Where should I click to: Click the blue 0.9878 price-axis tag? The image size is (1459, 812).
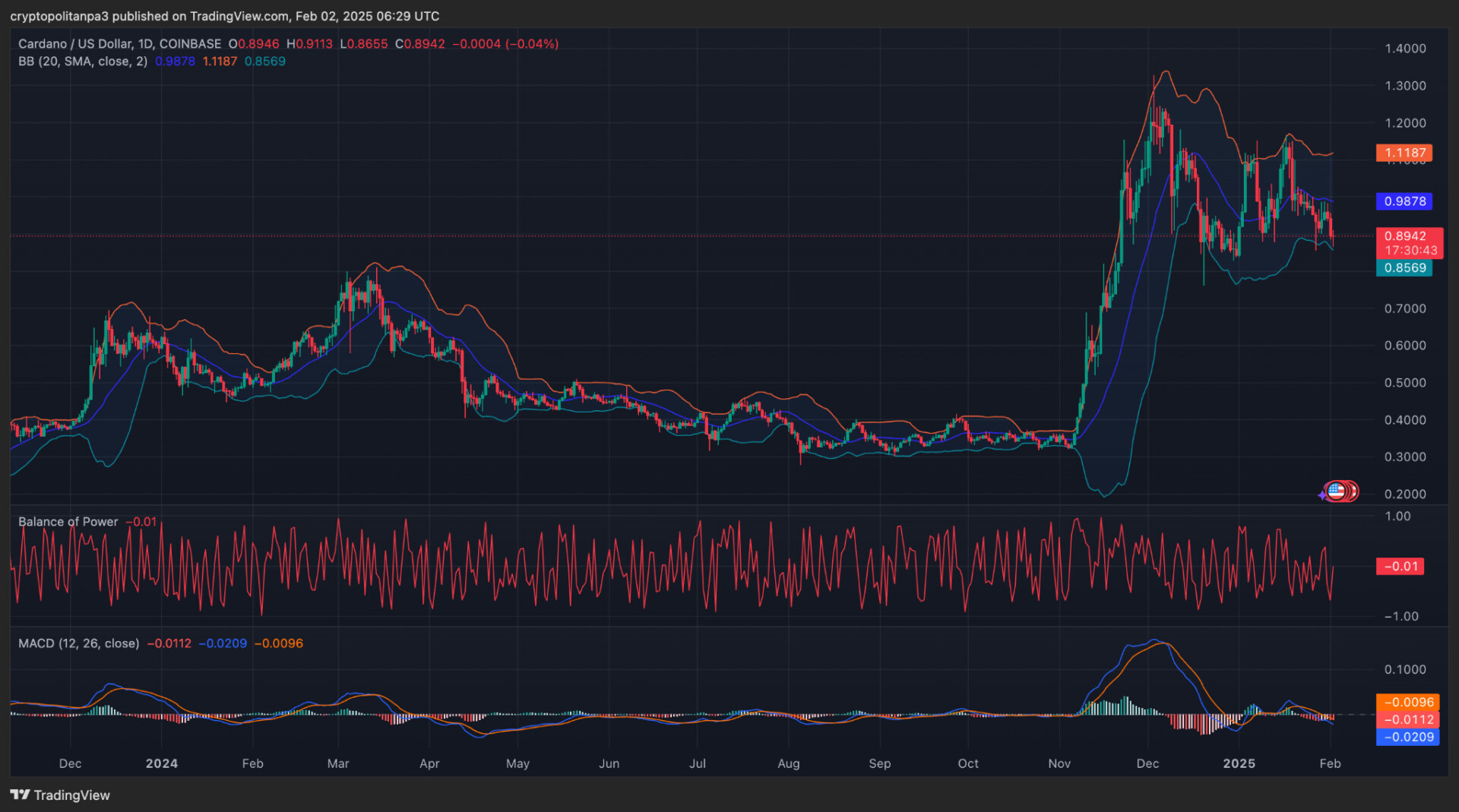[x=1404, y=201]
